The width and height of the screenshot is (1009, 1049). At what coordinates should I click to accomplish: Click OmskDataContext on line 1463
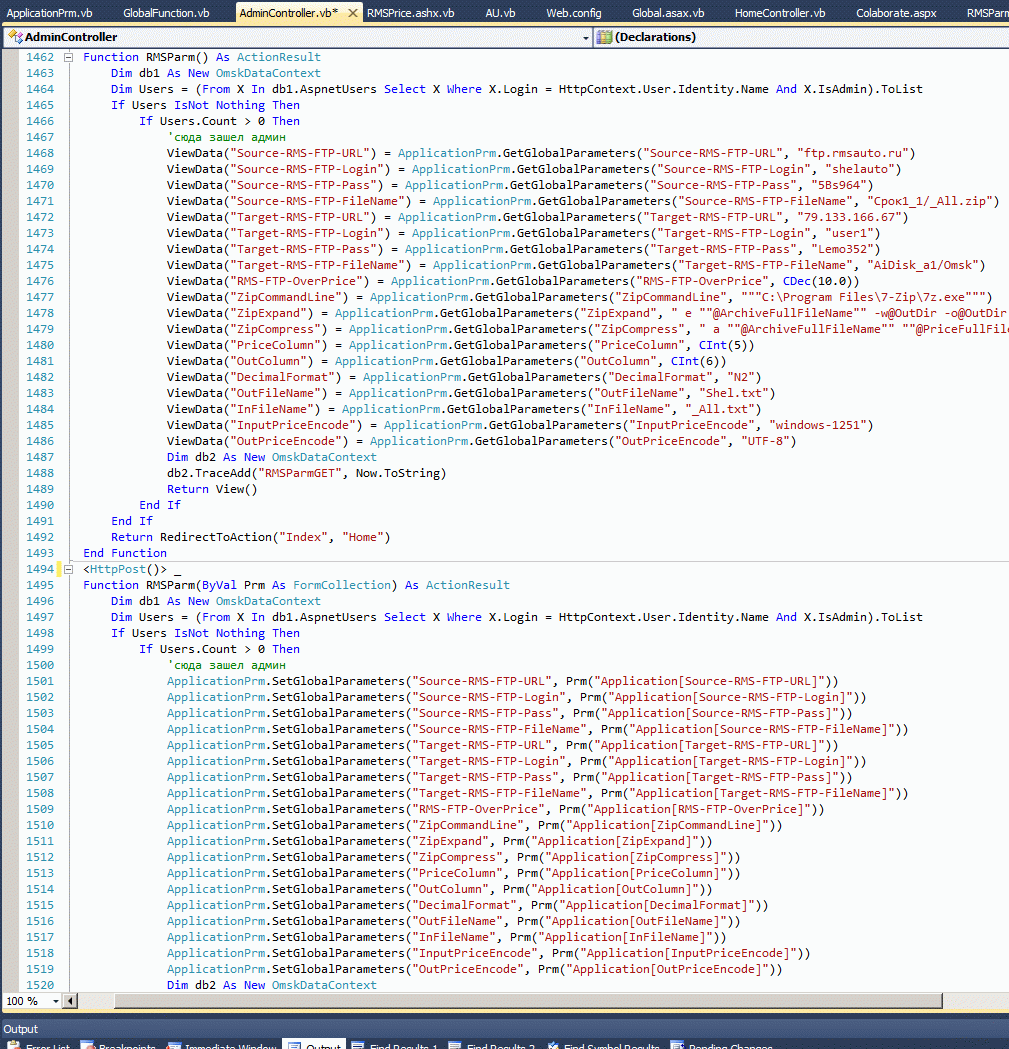click(x=268, y=74)
